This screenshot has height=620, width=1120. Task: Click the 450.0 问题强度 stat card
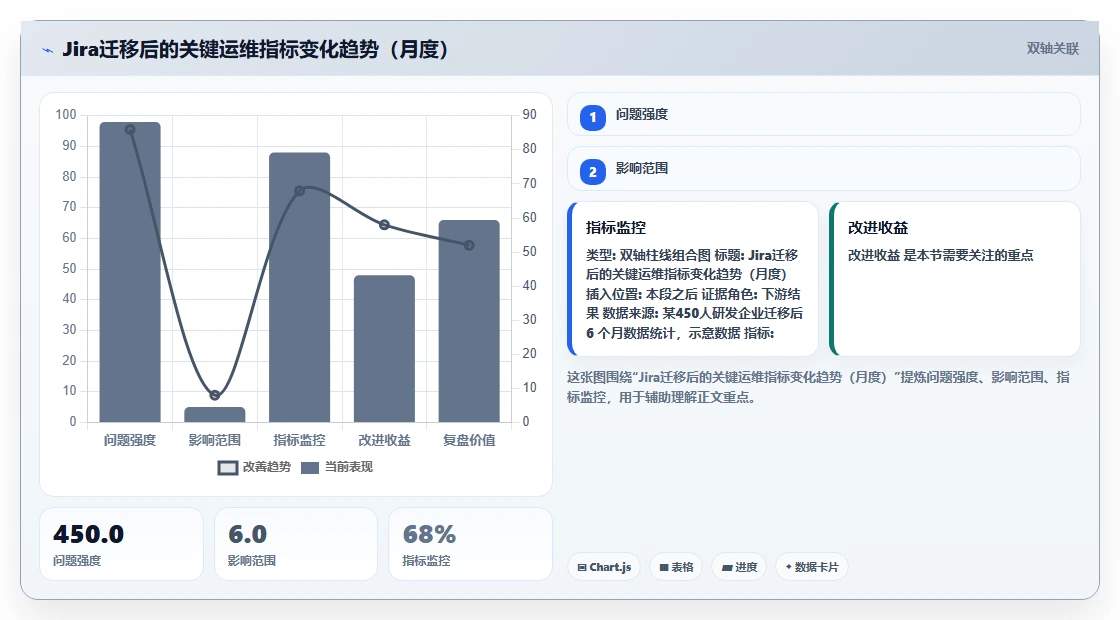point(121,544)
